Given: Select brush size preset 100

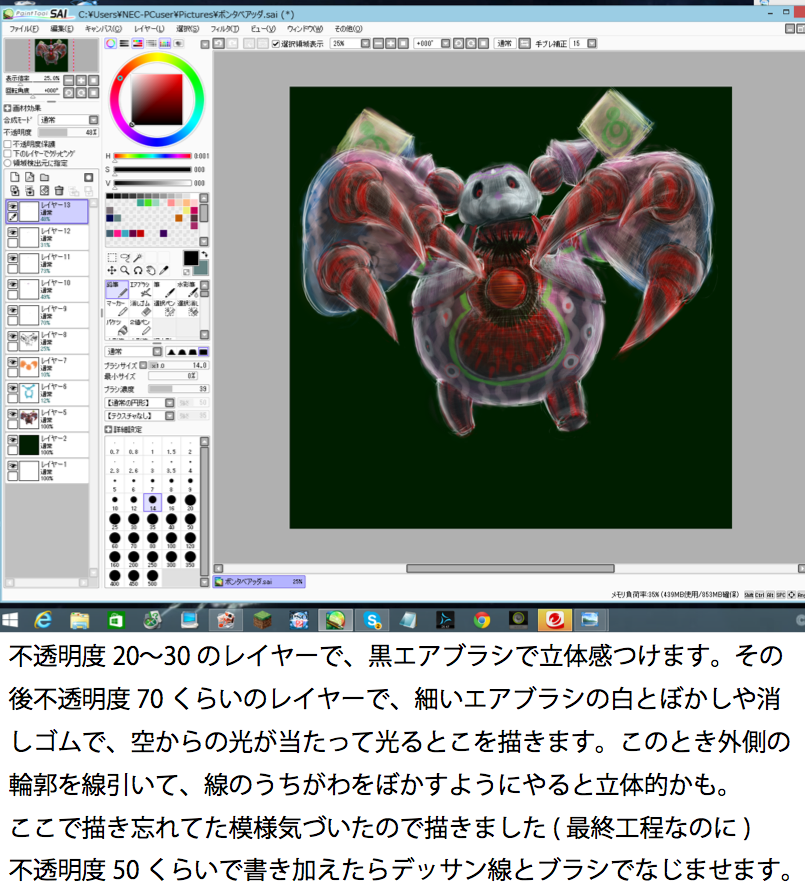Looking at the screenshot, I should 172,540.
